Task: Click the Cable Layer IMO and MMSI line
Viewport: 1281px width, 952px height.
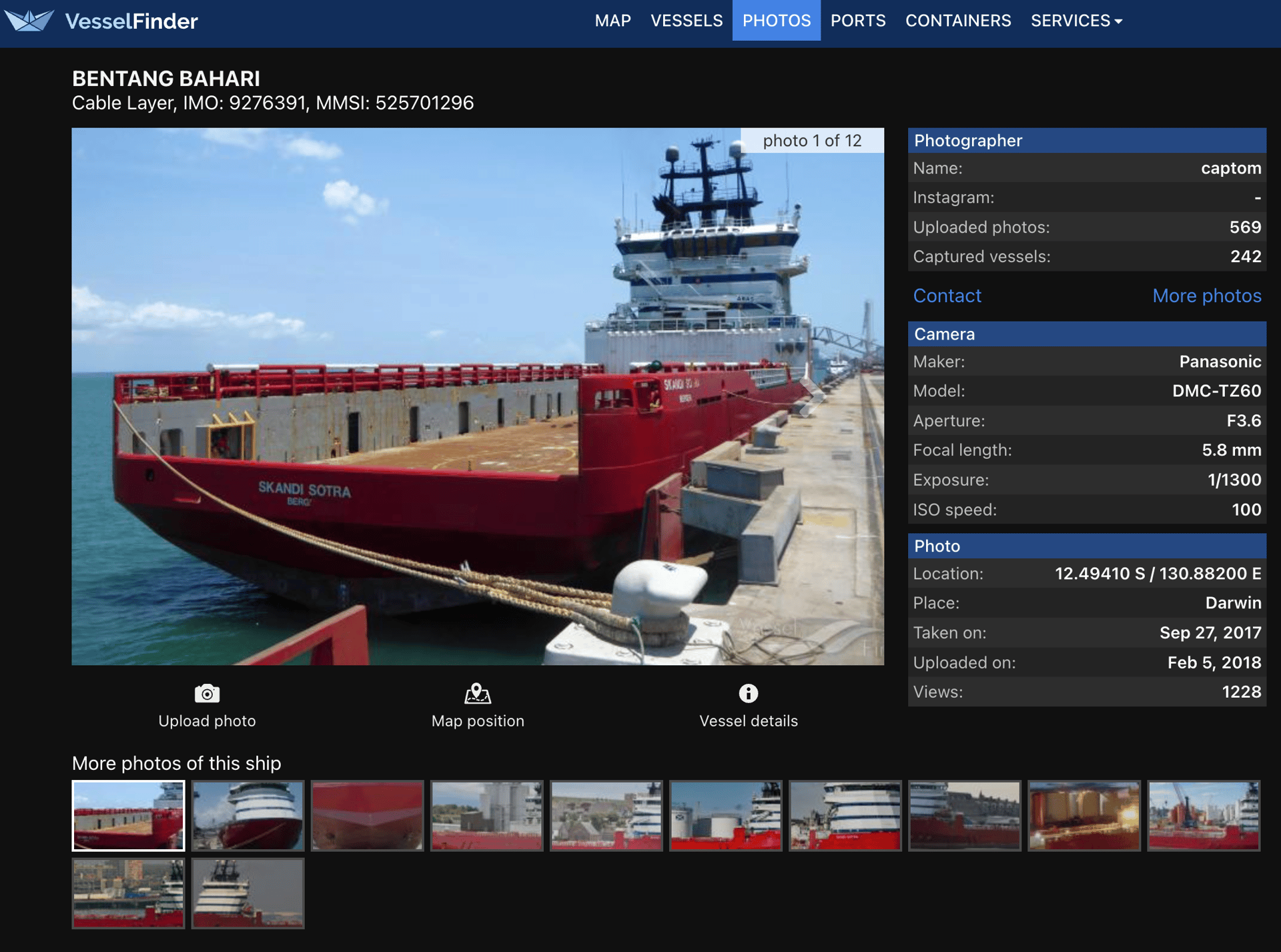Action: coord(273,103)
